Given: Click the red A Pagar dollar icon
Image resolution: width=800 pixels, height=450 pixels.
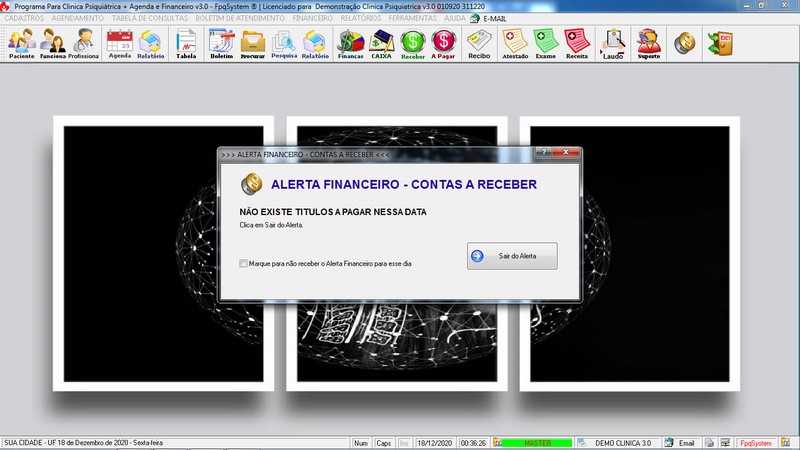Looking at the screenshot, I should click(x=443, y=44).
